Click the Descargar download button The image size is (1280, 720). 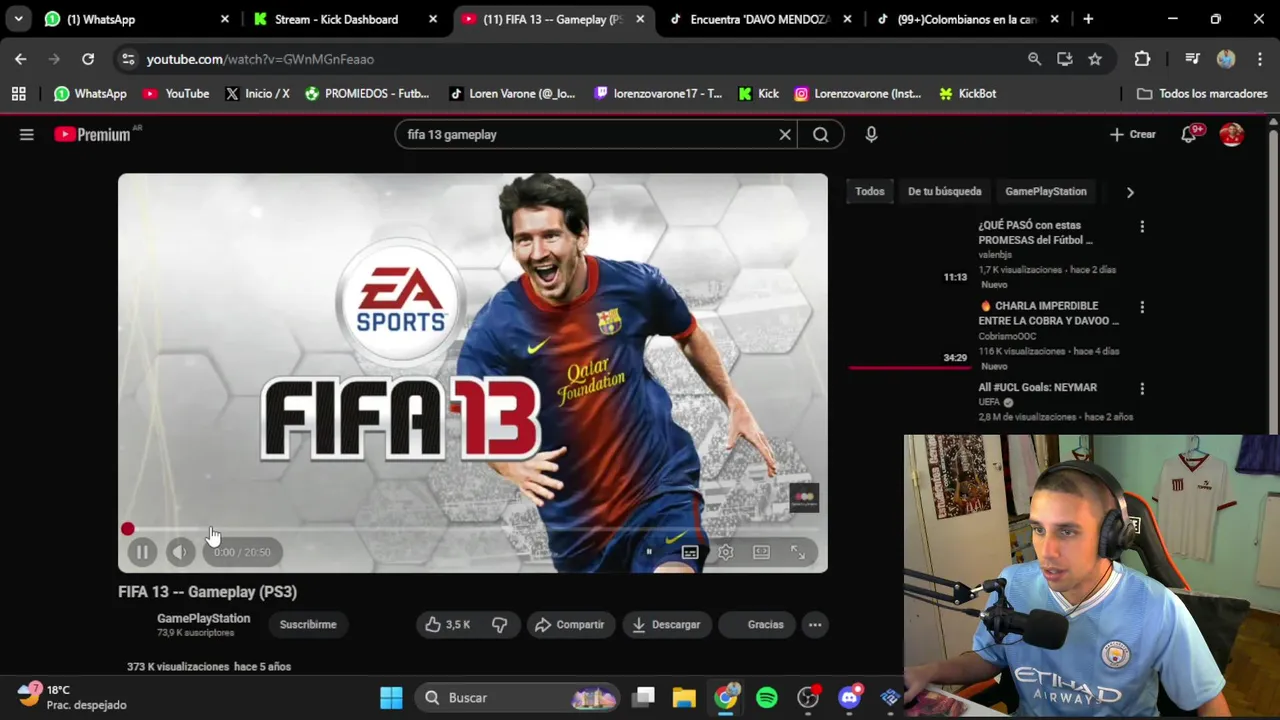667,624
